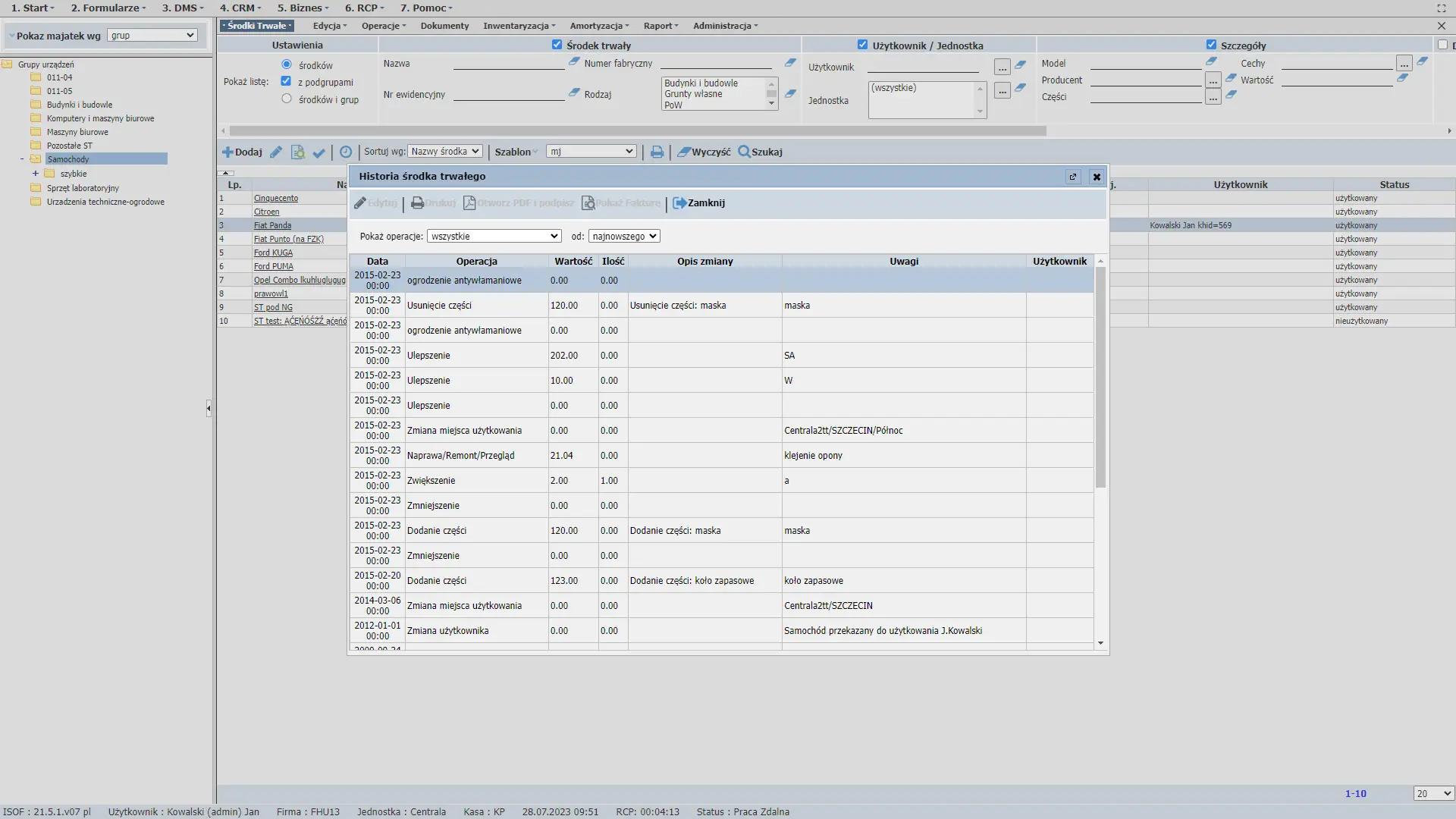Expand the szybkie tree folder

tap(35, 174)
